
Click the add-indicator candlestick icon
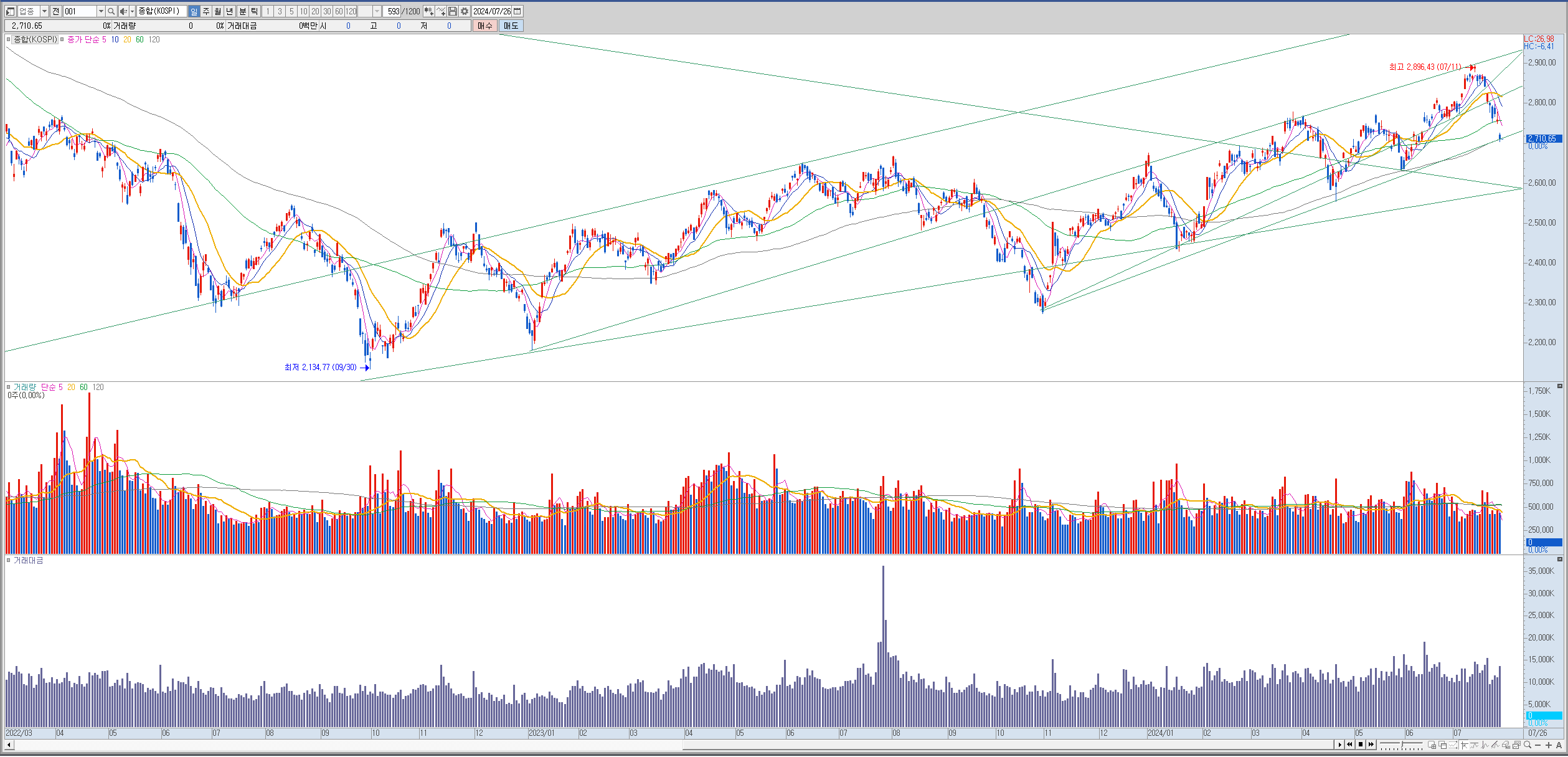click(428, 11)
